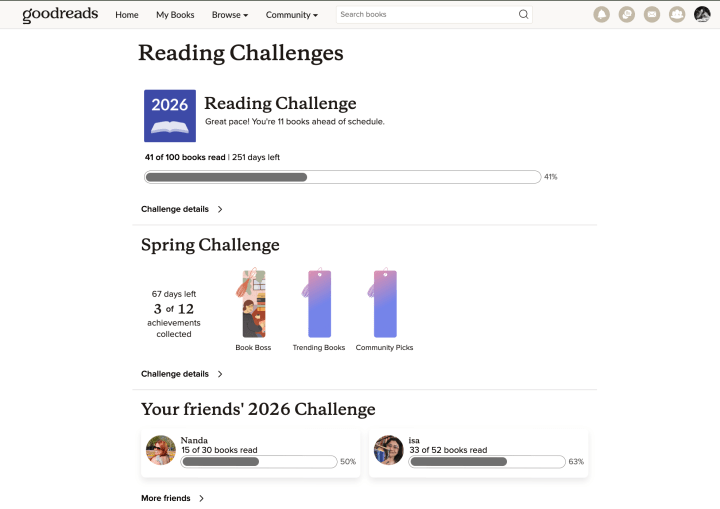Screen dimensions: 720x509
Task: Click the 2026 Reading Challenge badge
Action: (170, 116)
